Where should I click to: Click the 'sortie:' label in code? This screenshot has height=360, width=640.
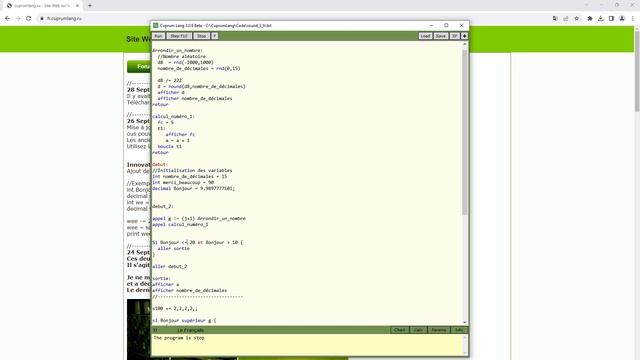point(162,278)
